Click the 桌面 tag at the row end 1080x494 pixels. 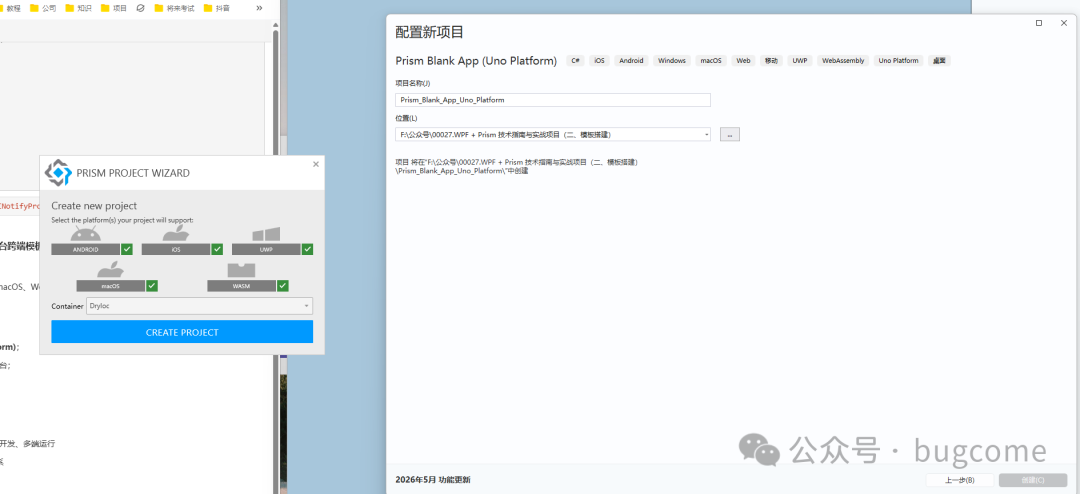(x=939, y=61)
